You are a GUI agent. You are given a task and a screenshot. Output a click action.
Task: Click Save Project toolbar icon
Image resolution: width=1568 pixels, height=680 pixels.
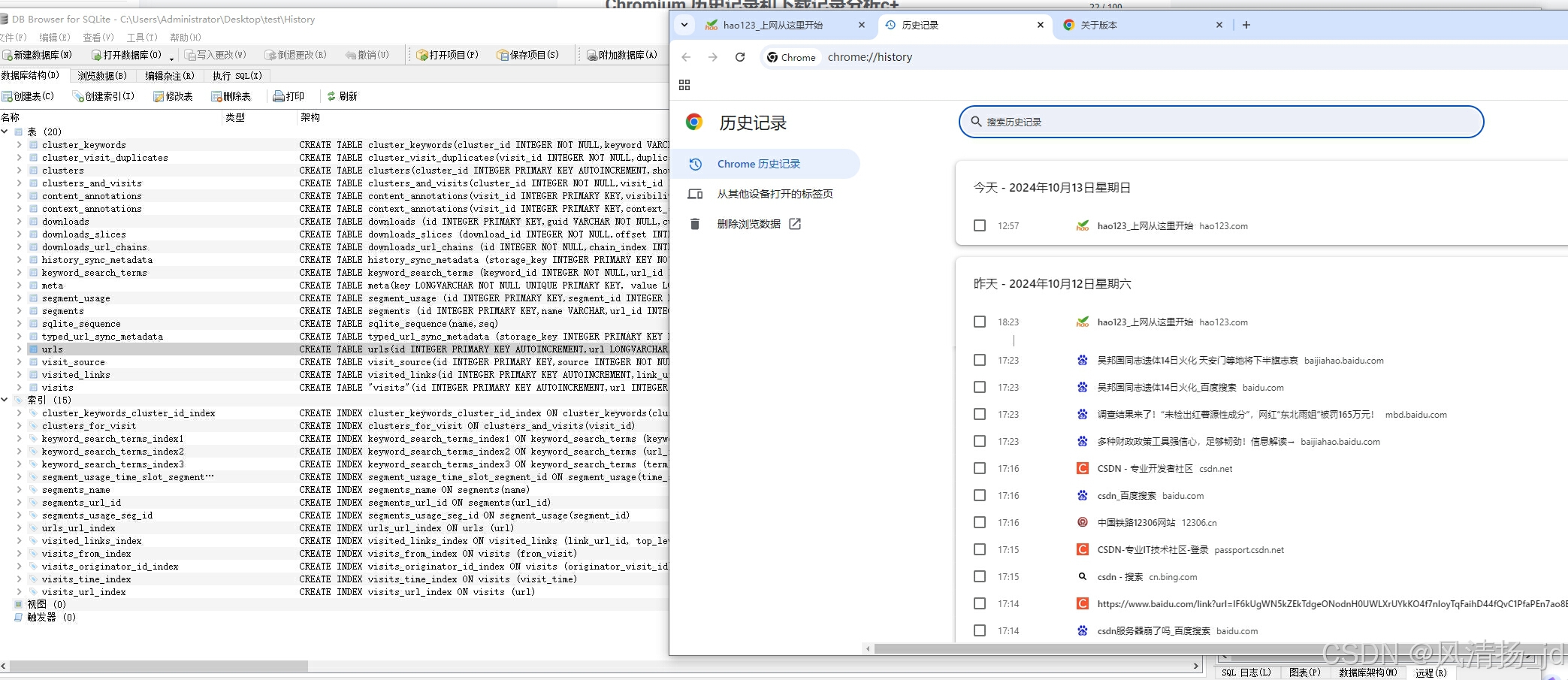(503, 55)
